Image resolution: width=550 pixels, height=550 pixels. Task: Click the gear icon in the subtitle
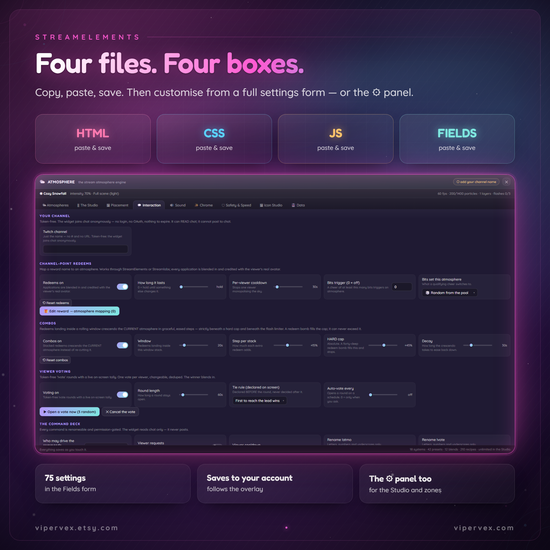pyautogui.click(x=376, y=92)
